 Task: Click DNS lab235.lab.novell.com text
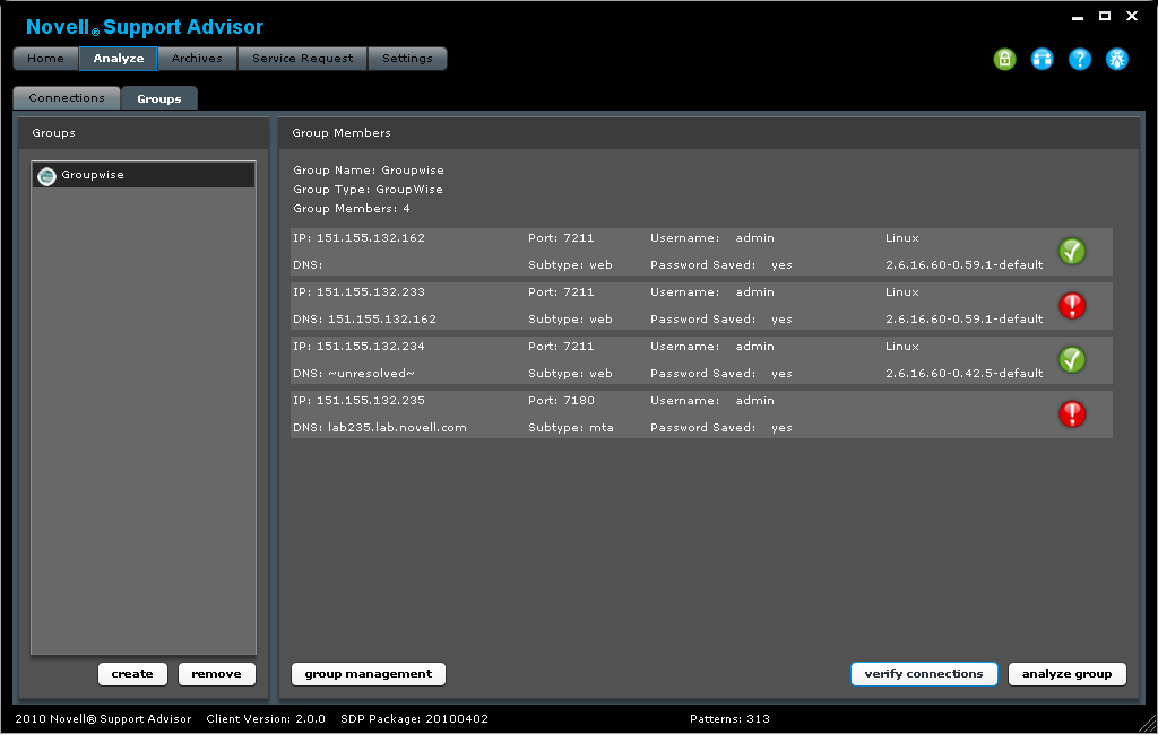coord(380,428)
